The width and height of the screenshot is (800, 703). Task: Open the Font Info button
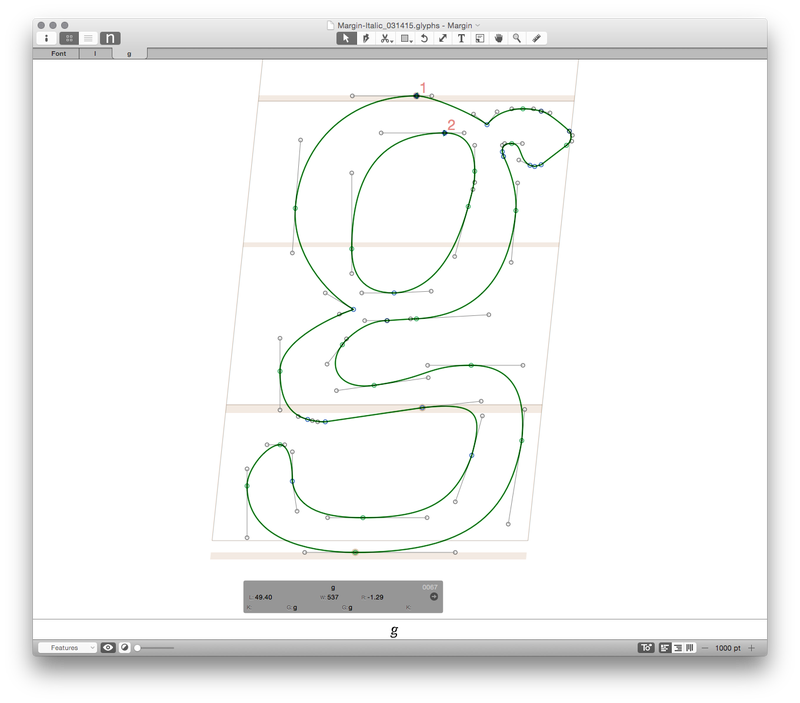point(46,38)
